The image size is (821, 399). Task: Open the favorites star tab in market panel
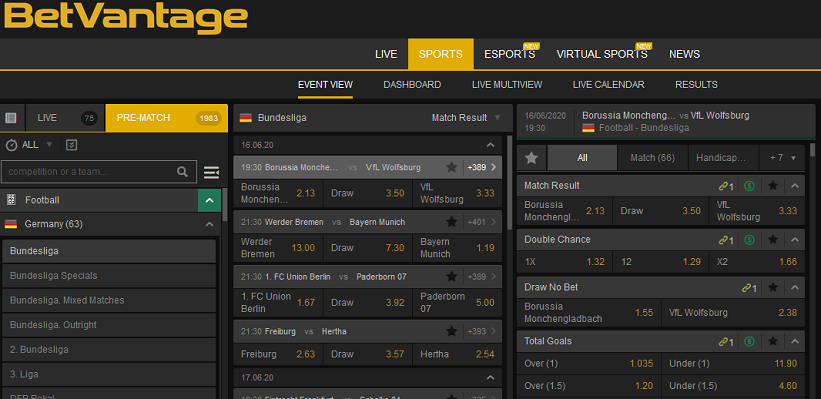(x=531, y=158)
